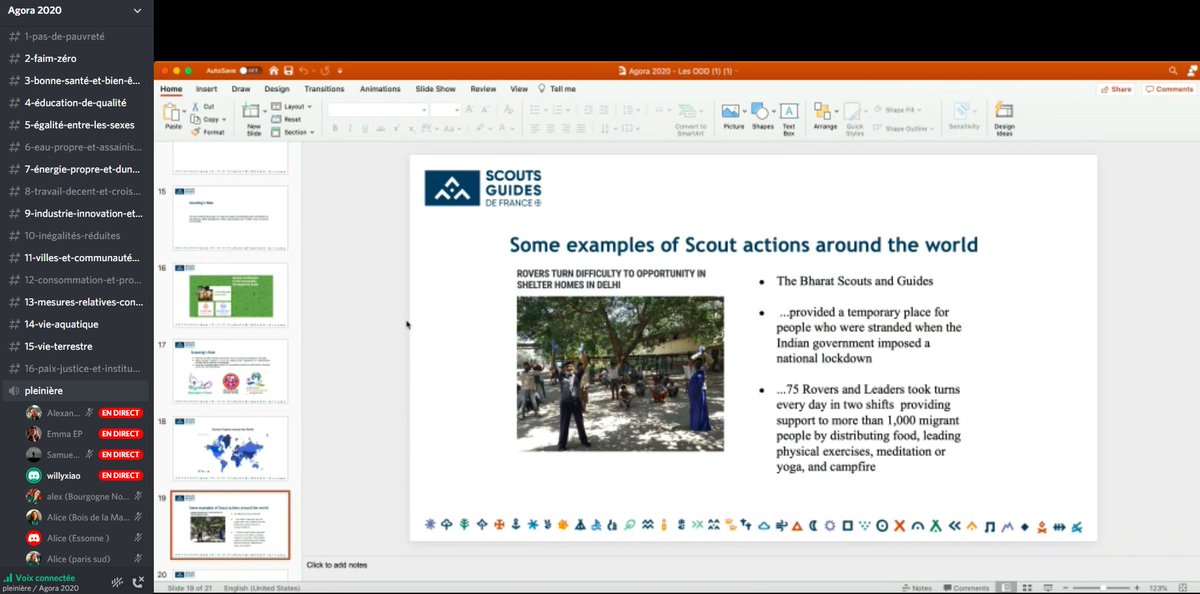Click the Italic formatting button
1200x594 pixels.
350,128
